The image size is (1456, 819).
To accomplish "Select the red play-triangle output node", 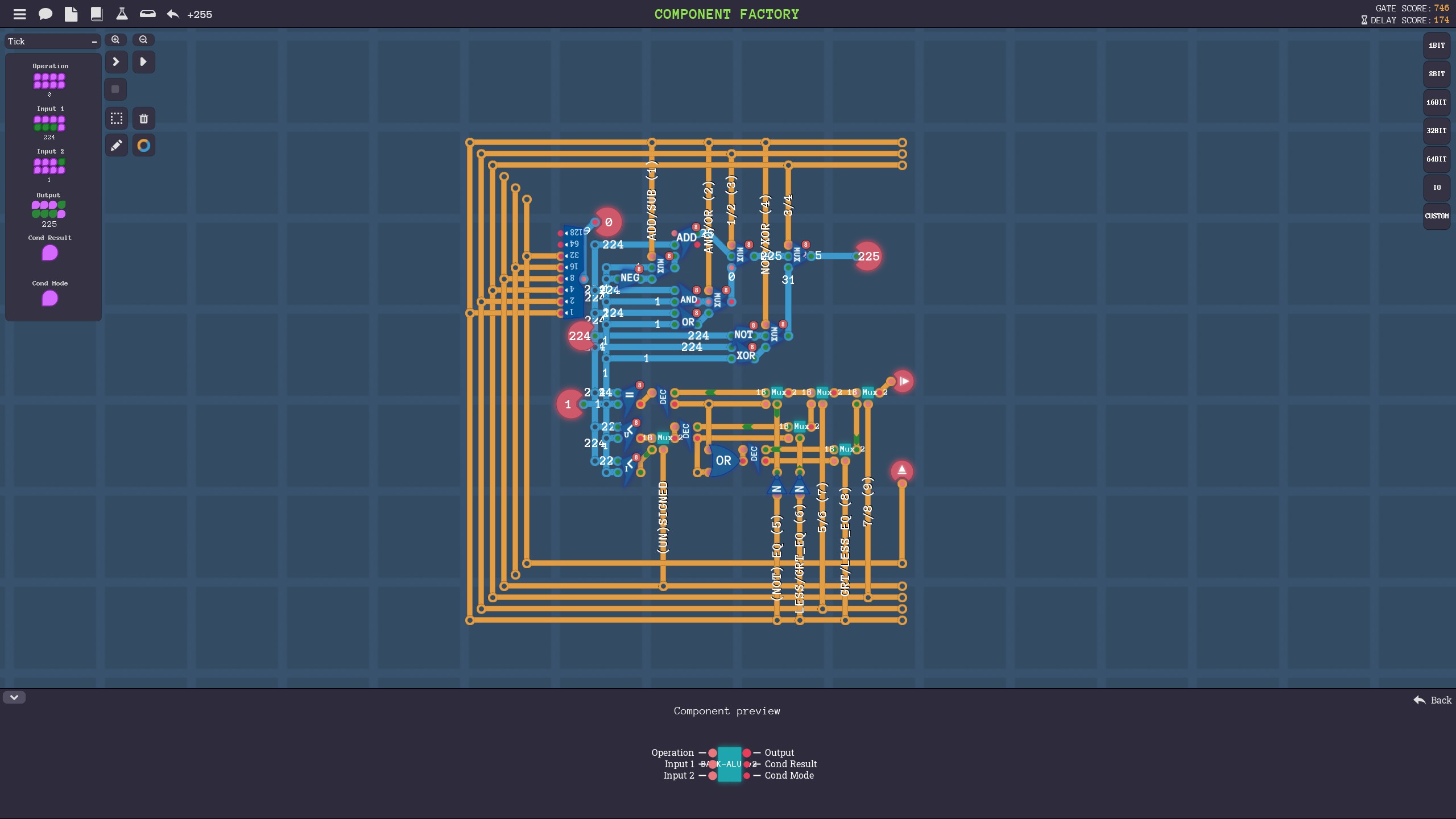I will coord(903,381).
